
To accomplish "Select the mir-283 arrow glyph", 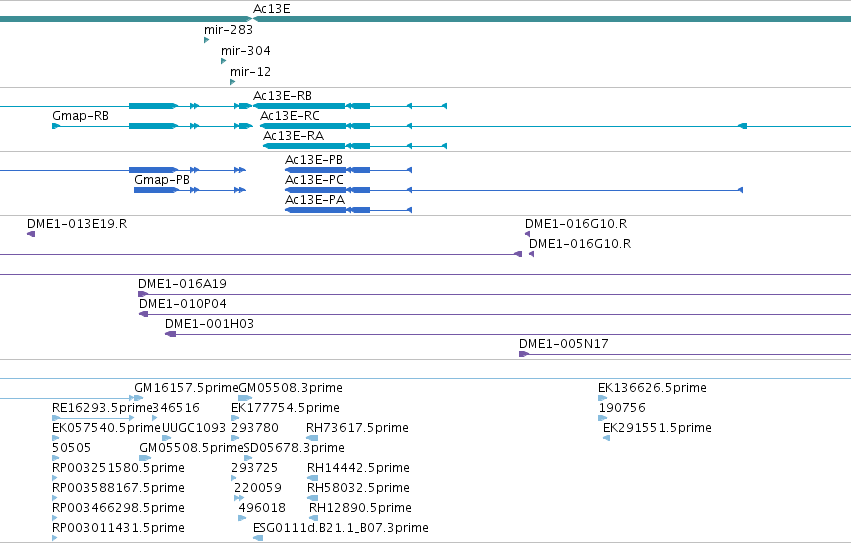I will click(206, 40).
